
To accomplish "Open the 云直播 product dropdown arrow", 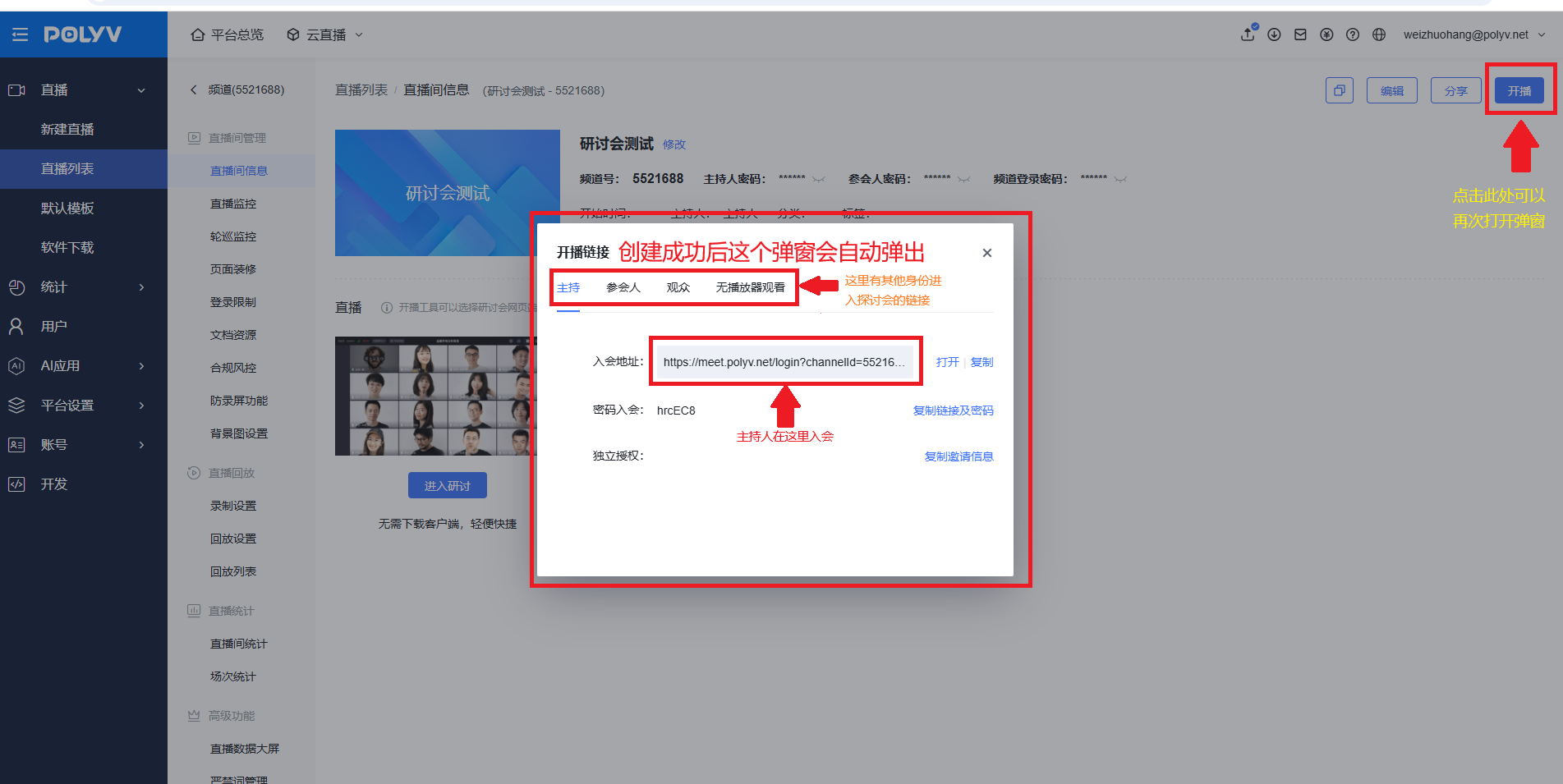I will pos(359,34).
